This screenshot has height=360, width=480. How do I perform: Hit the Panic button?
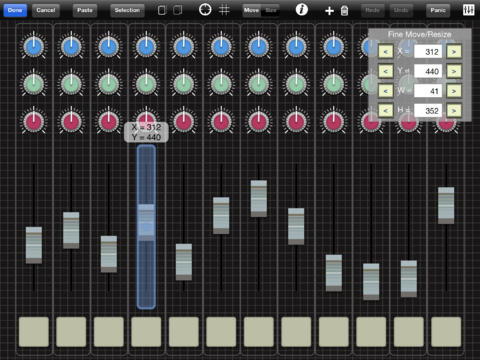(x=438, y=10)
